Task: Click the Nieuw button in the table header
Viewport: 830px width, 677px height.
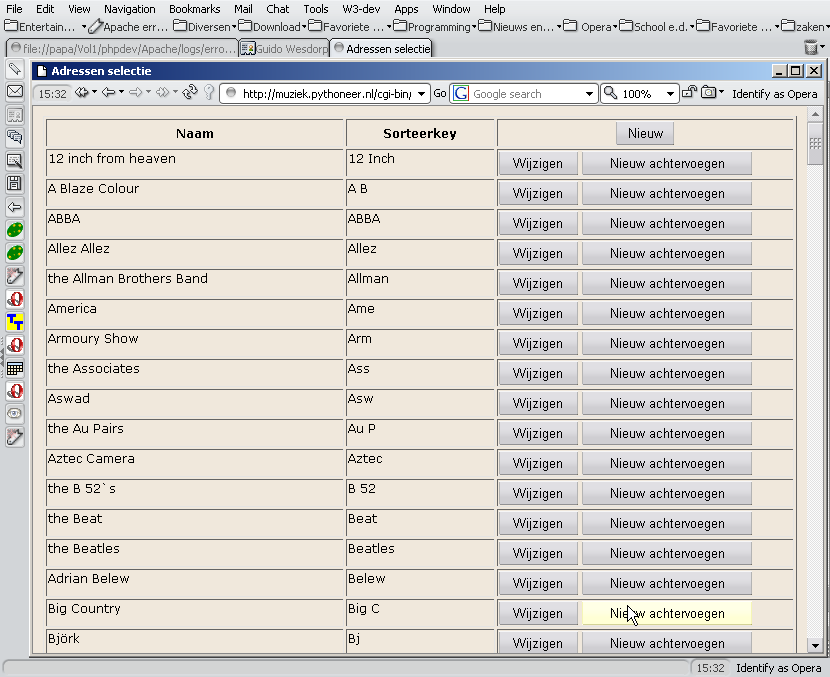Action: (645, 133)
